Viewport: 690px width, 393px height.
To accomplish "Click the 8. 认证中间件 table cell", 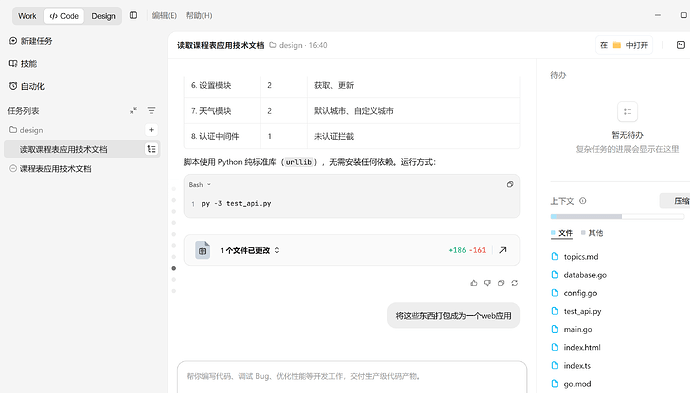I will tap(222, 136).
